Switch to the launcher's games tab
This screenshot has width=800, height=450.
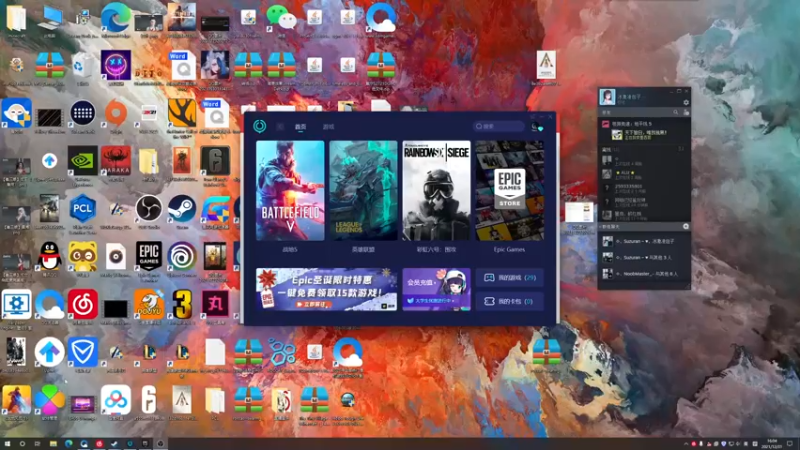coord(328,127)
